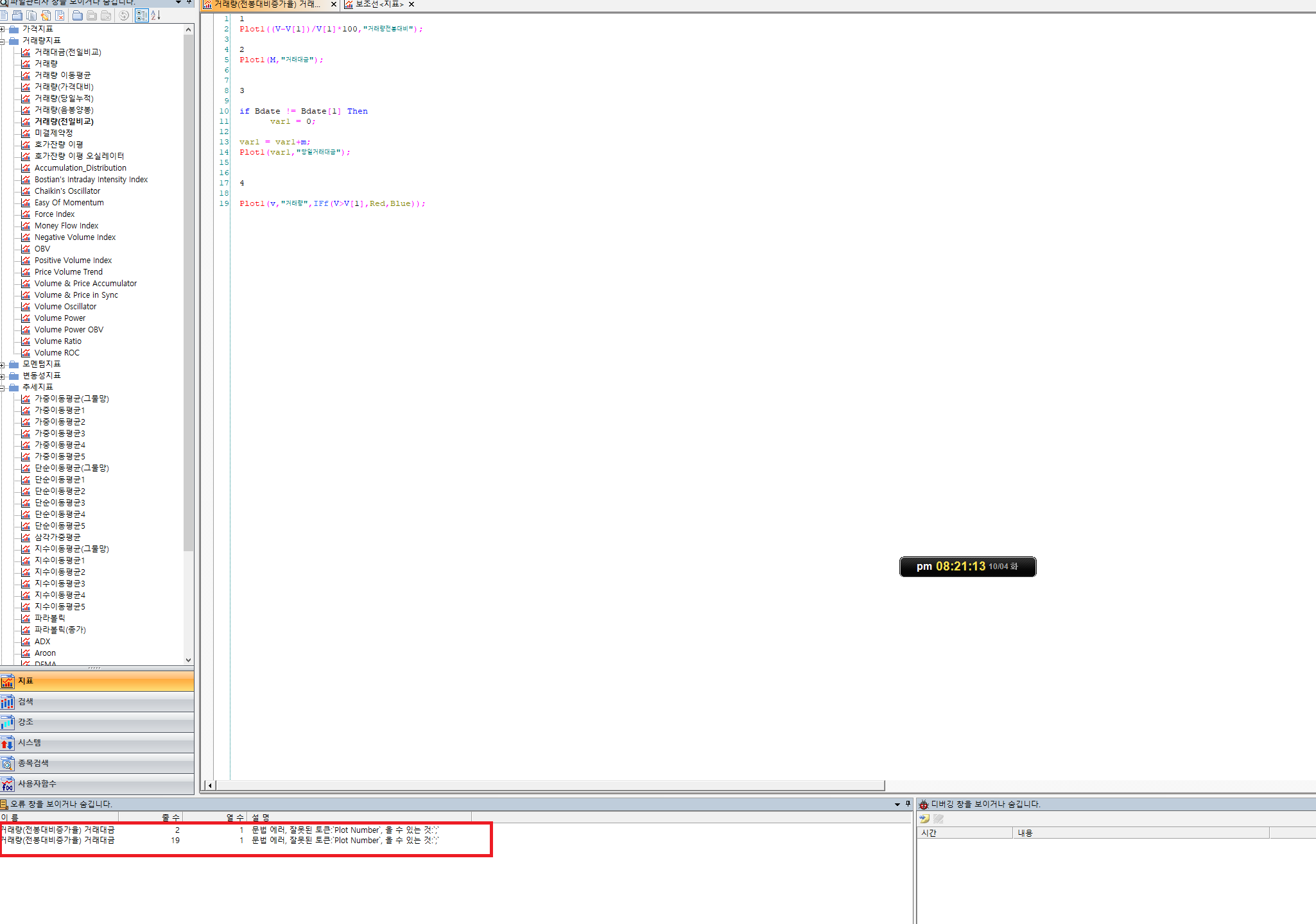Screen dimensions: 1316x924
Task: Switch to the 보조선<지표> tab
Action: [379, 4]
